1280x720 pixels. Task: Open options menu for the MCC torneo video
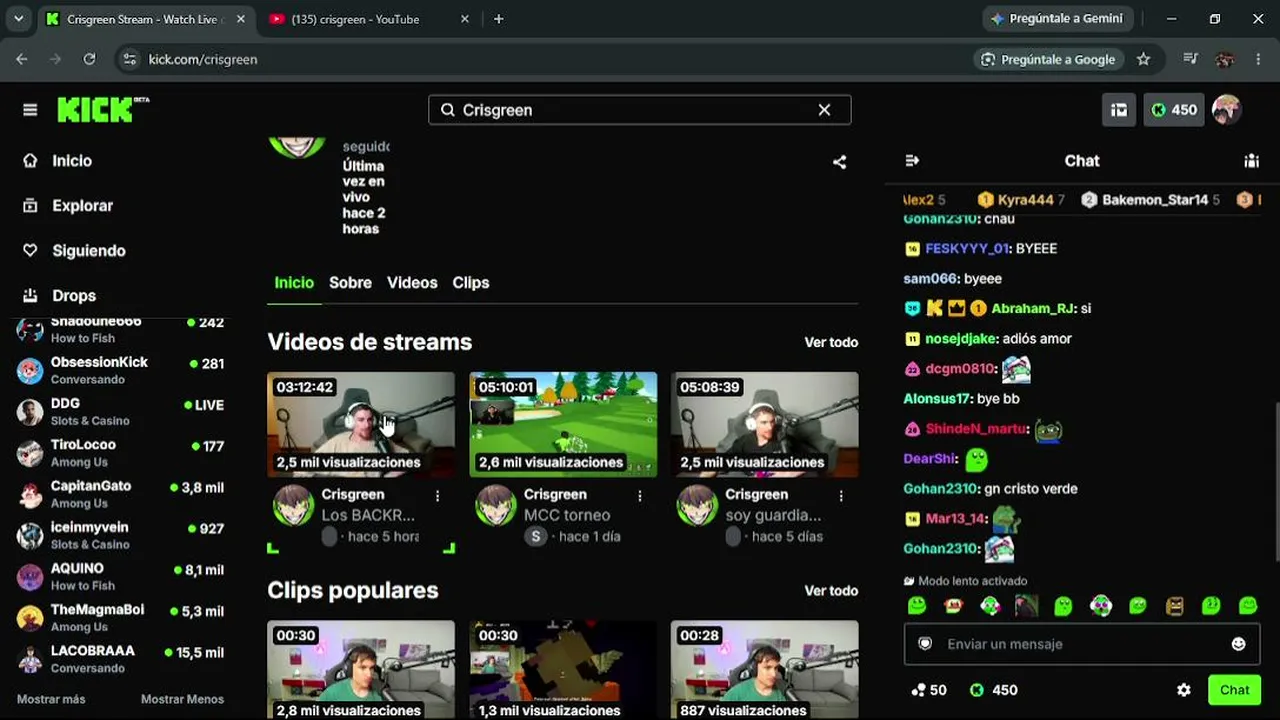(640, 495)
